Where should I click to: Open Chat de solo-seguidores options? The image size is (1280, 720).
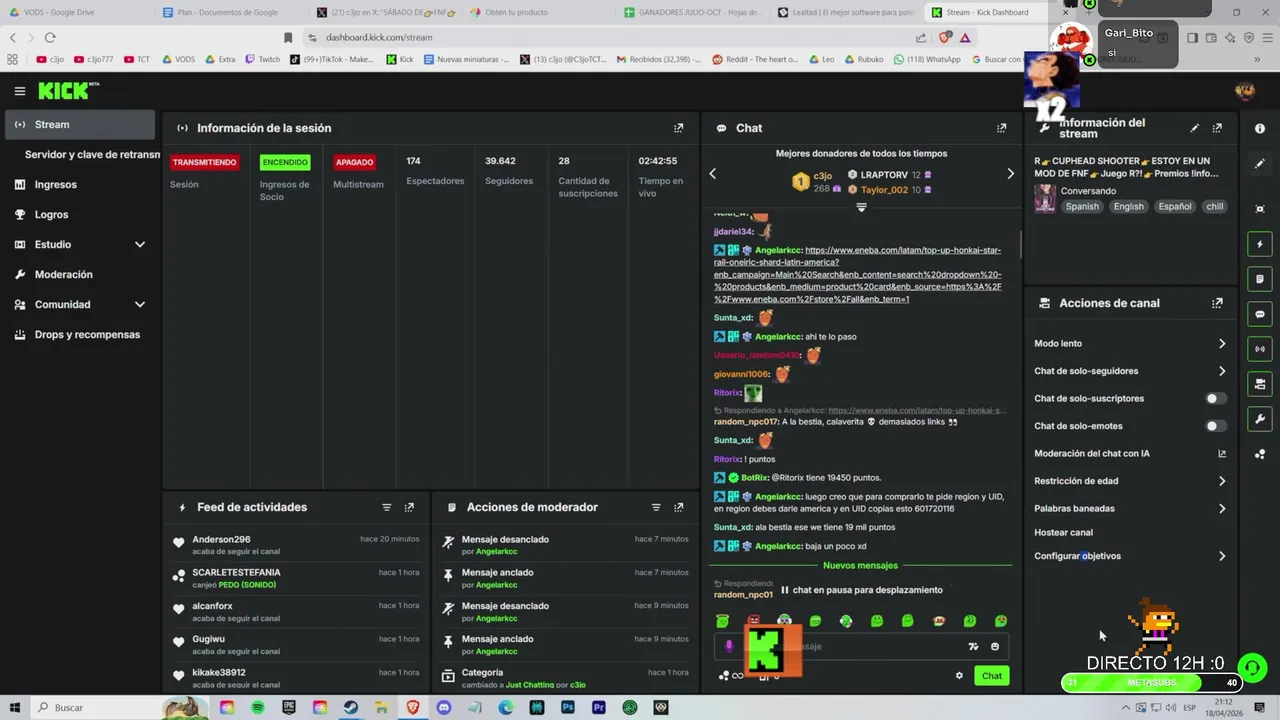click(x=1129, y=371)
